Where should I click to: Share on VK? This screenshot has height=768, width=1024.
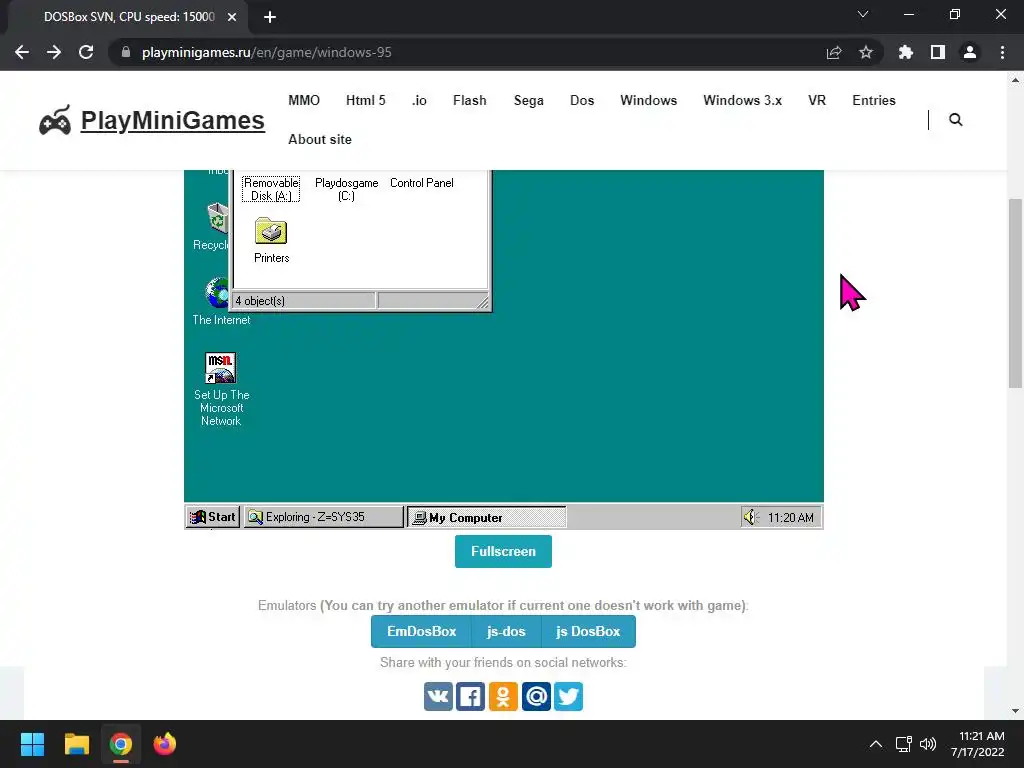[x=438, y=696]
